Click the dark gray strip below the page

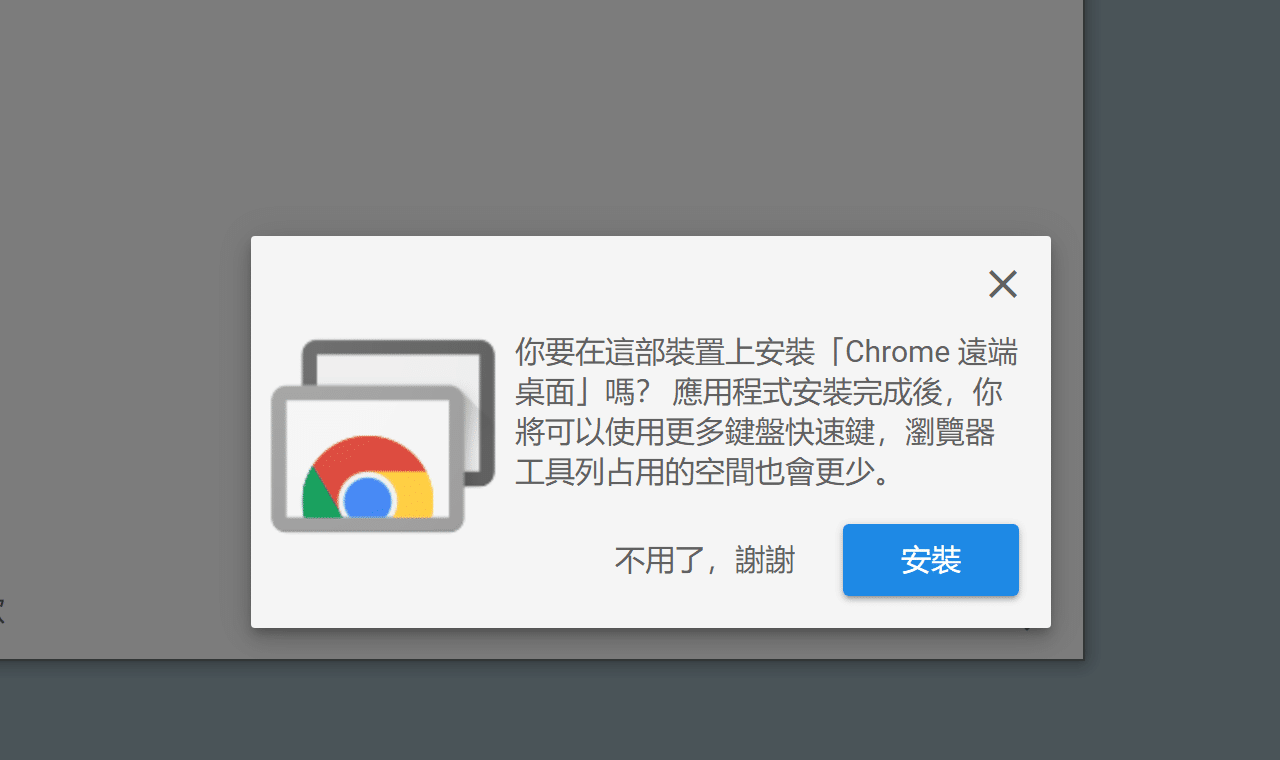(640, 710)
